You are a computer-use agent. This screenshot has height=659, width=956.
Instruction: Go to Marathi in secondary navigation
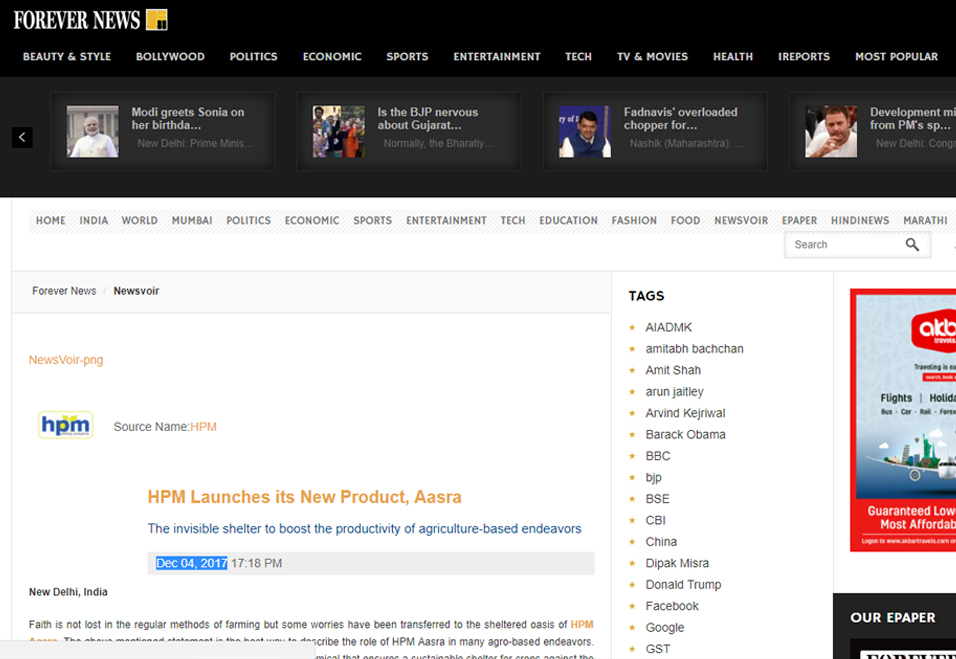tap(925, 221)
